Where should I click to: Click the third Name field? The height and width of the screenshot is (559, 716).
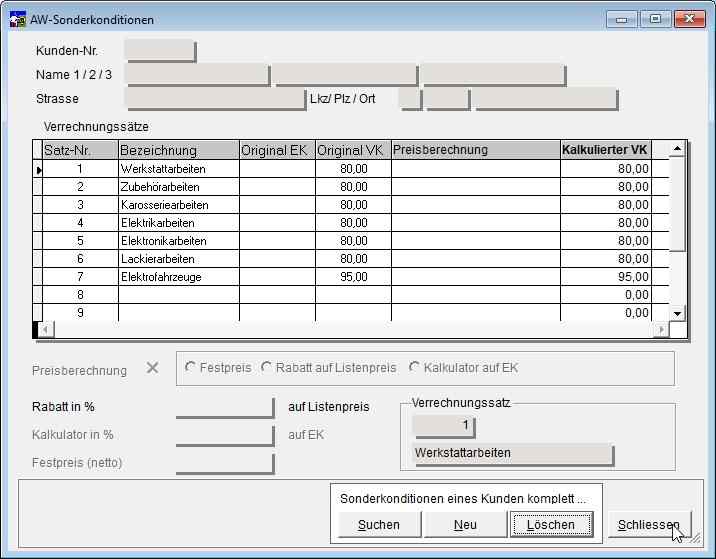click(494, 75)
